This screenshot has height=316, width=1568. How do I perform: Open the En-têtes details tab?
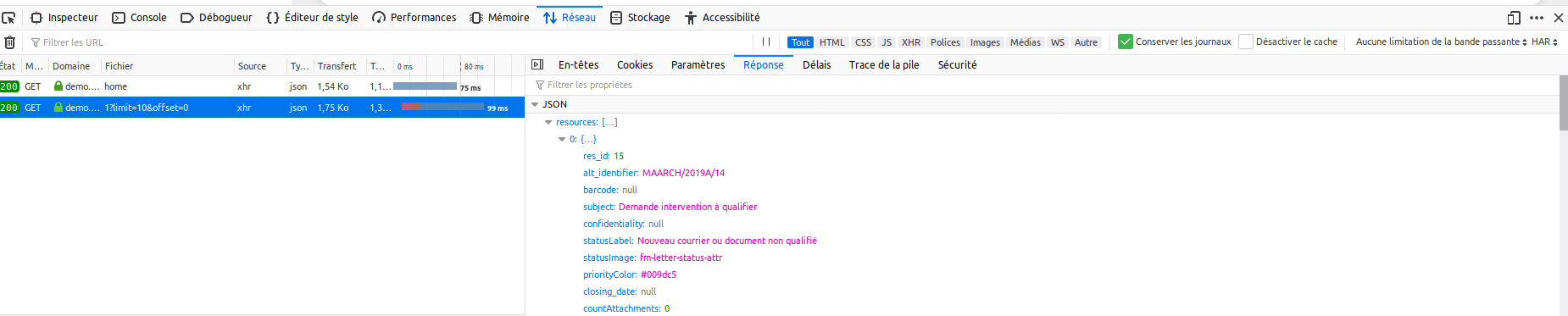pos(578,65)
